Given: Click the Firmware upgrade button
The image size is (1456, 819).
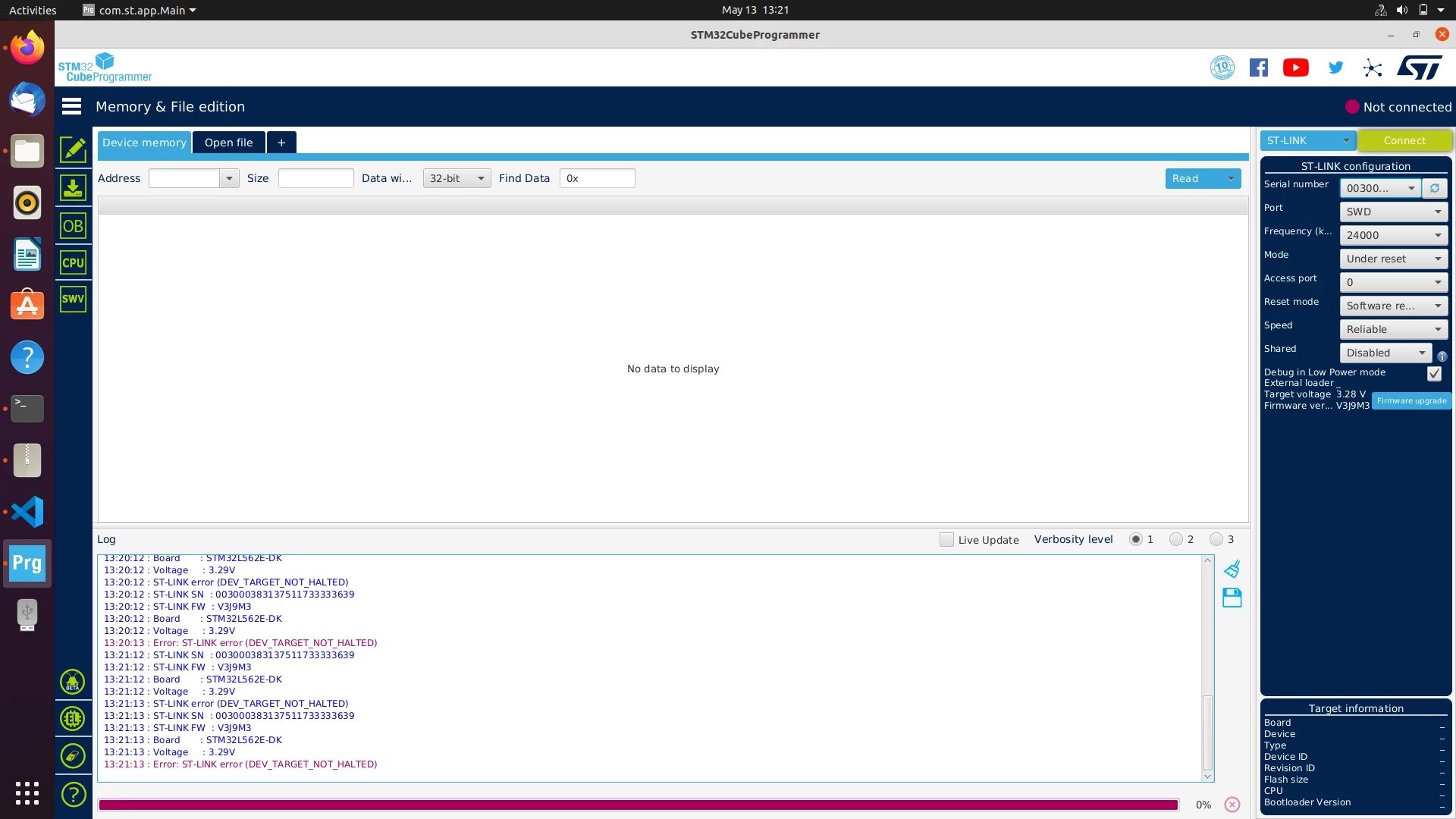Looking at the screenshot, I should coord(1411,400).
